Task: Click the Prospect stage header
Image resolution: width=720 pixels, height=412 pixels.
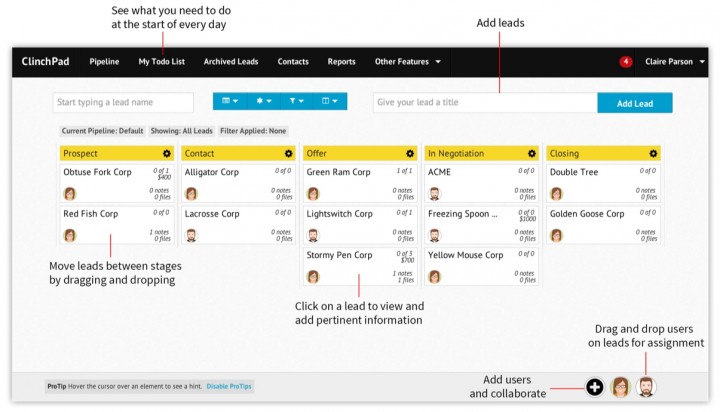Action: pos(117,153)
